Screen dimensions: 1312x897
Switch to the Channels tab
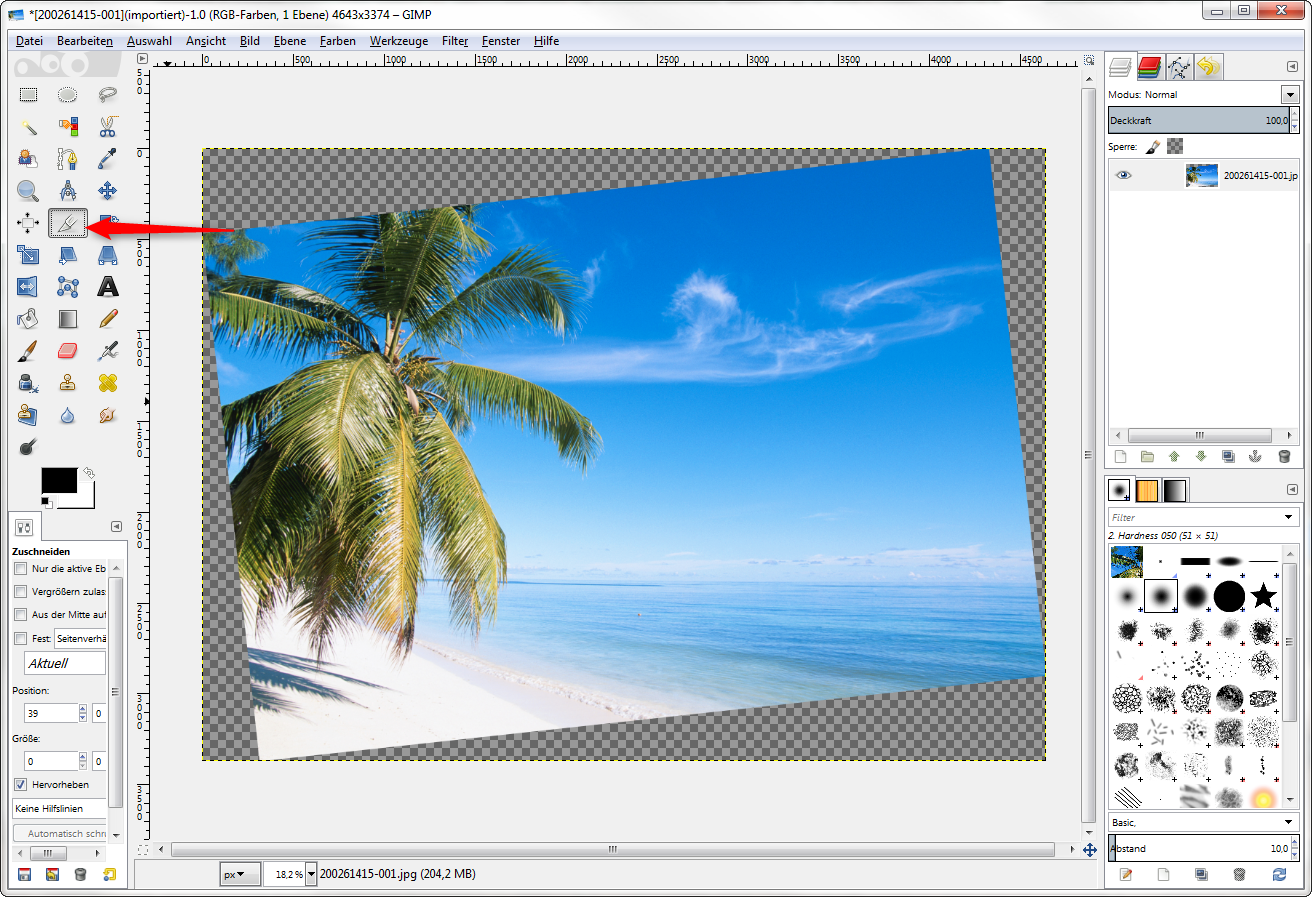click(1149, 67)
